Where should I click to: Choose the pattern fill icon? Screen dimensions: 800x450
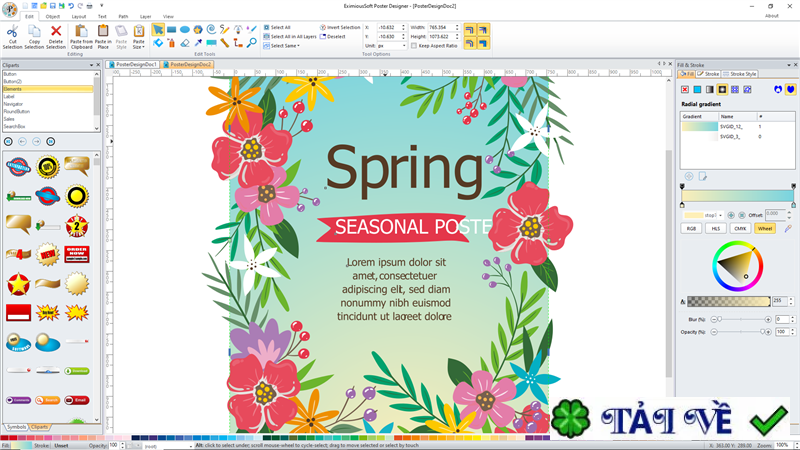735,89
